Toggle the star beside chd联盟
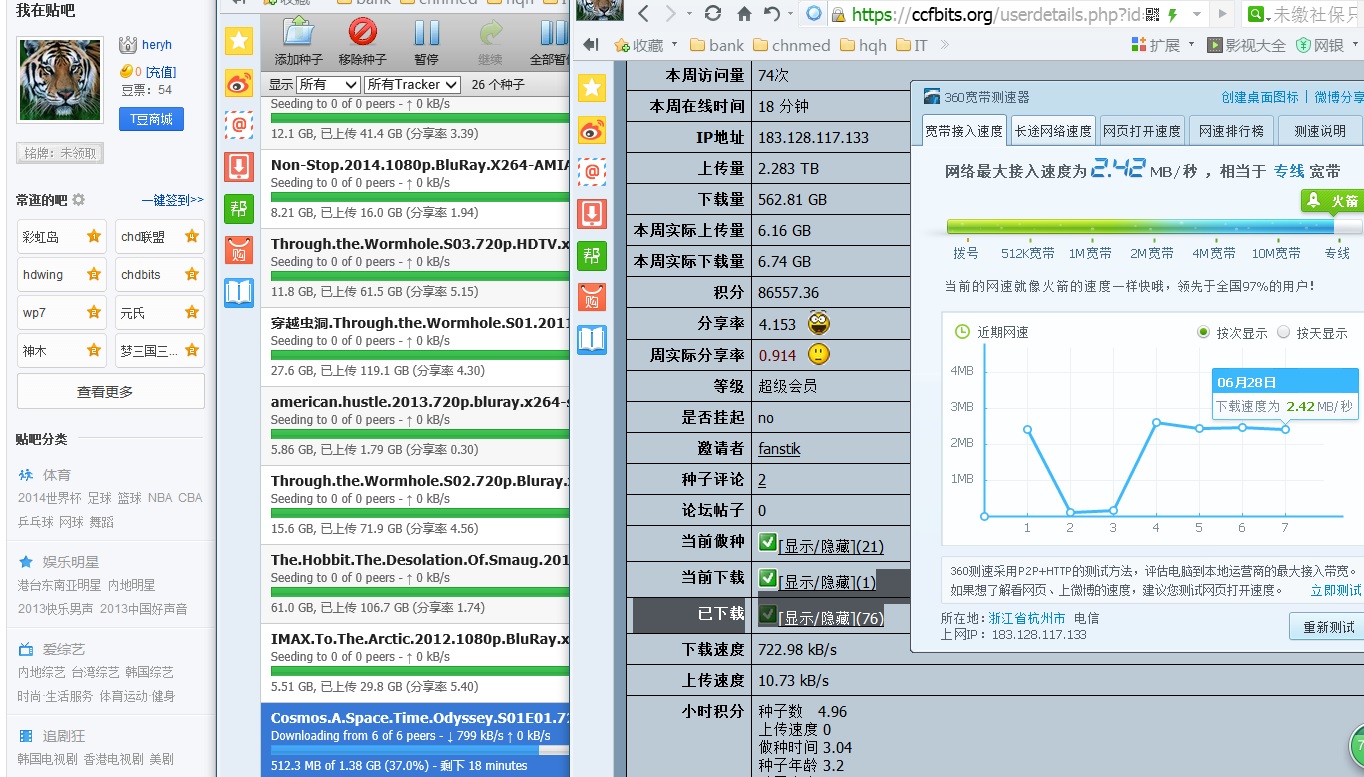1364x777 pixels. pos(192,237)
